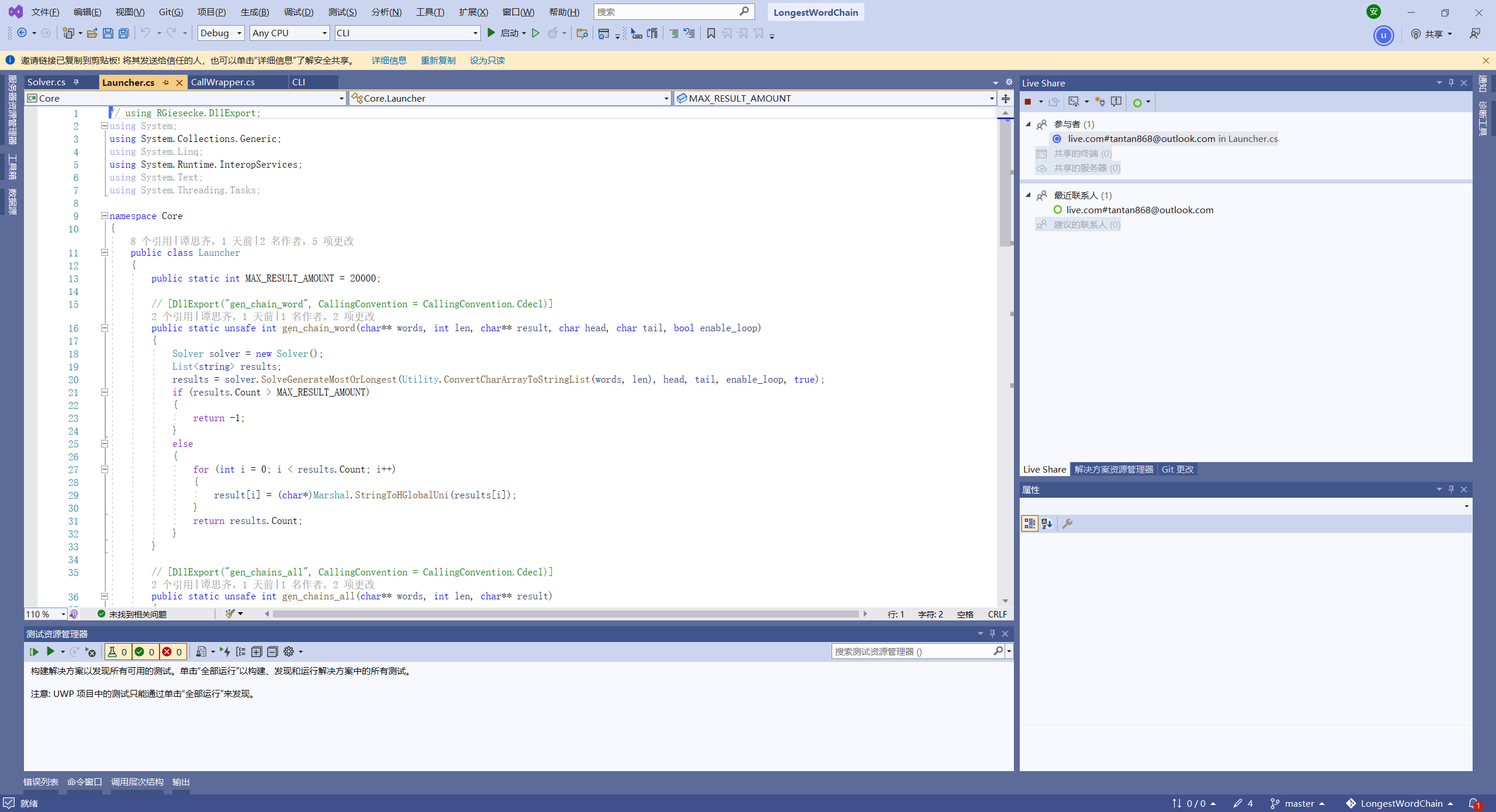The width and height of the screenshot is (1496, 812).
Task: Click the 重新复制 link
Action: point(438,60)
